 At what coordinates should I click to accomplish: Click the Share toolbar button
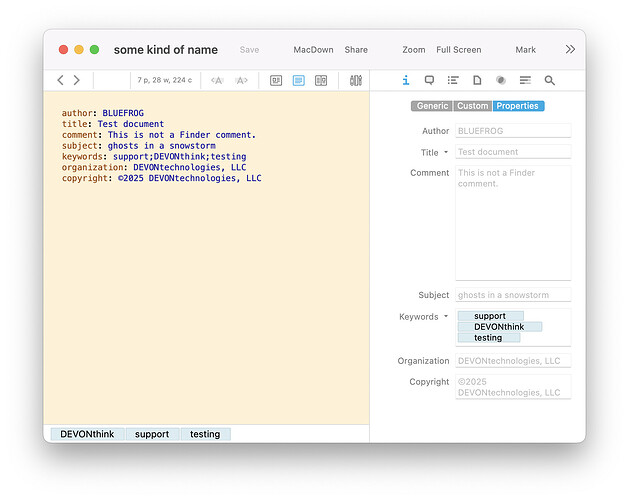(356, 50)
